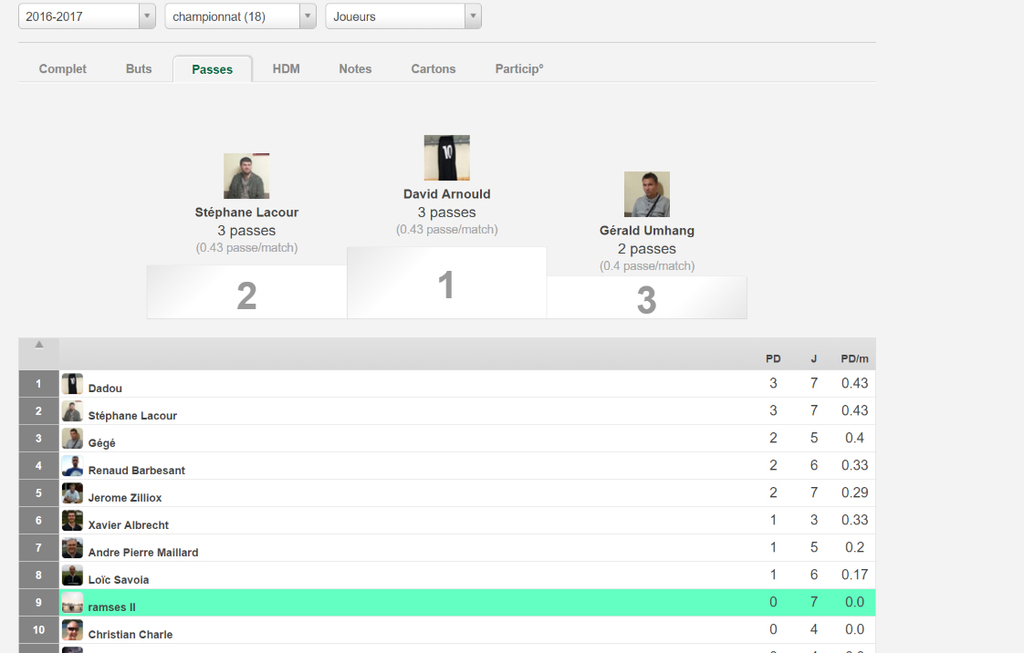Go to the Cartons tab

pyautogui.click(x=433, y=69)
